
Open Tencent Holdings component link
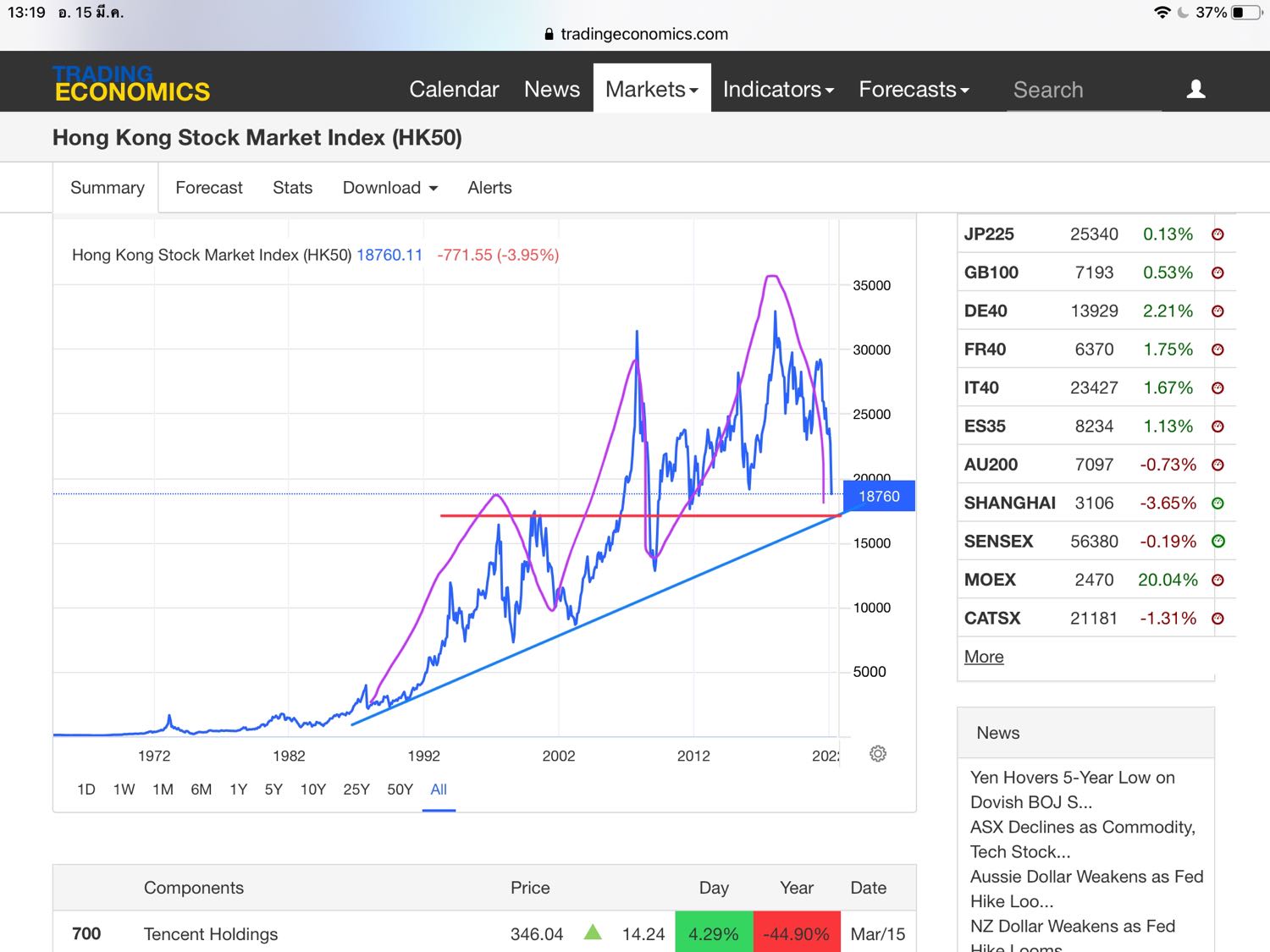pos(211,933)
